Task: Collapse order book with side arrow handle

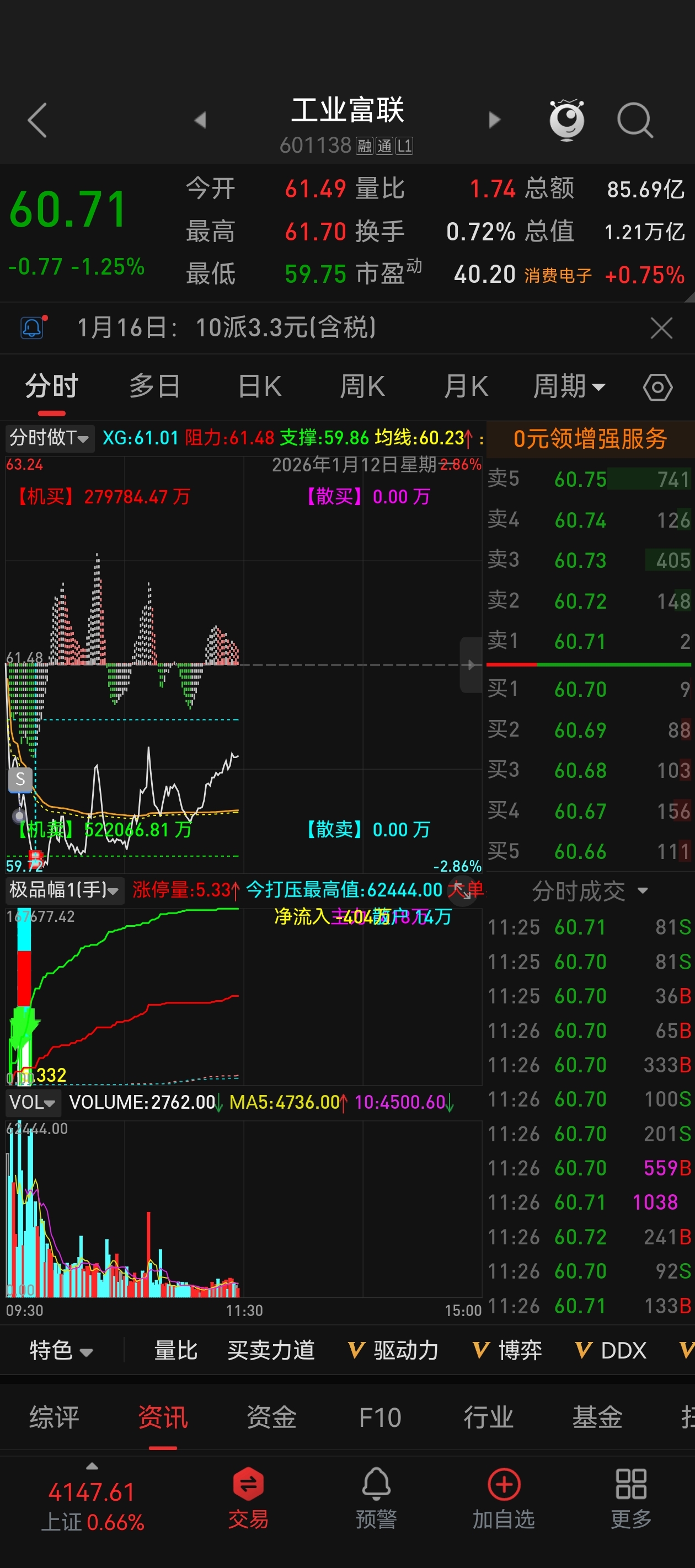Action: [x=471, y=665]
